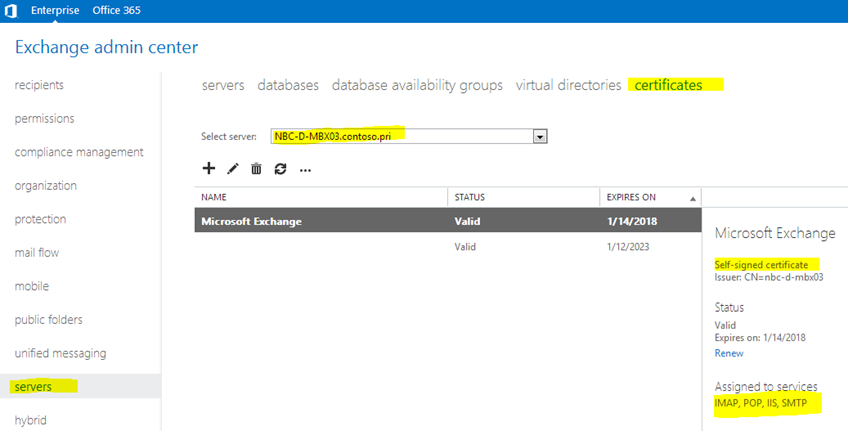The height and width of the screenshot is (431, 848).
Task: Click Assigned to services heading
Action: pos(766,387)
